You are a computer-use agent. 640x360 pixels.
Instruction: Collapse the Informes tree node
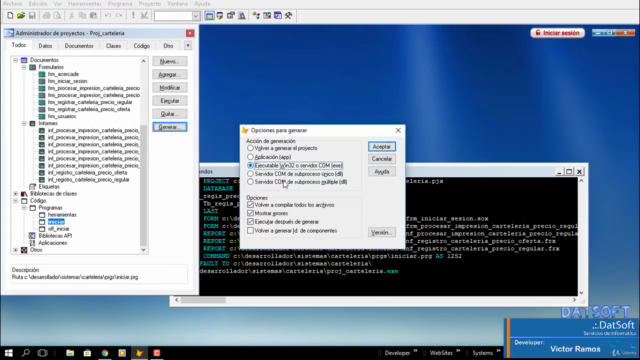tap(24, 123)
